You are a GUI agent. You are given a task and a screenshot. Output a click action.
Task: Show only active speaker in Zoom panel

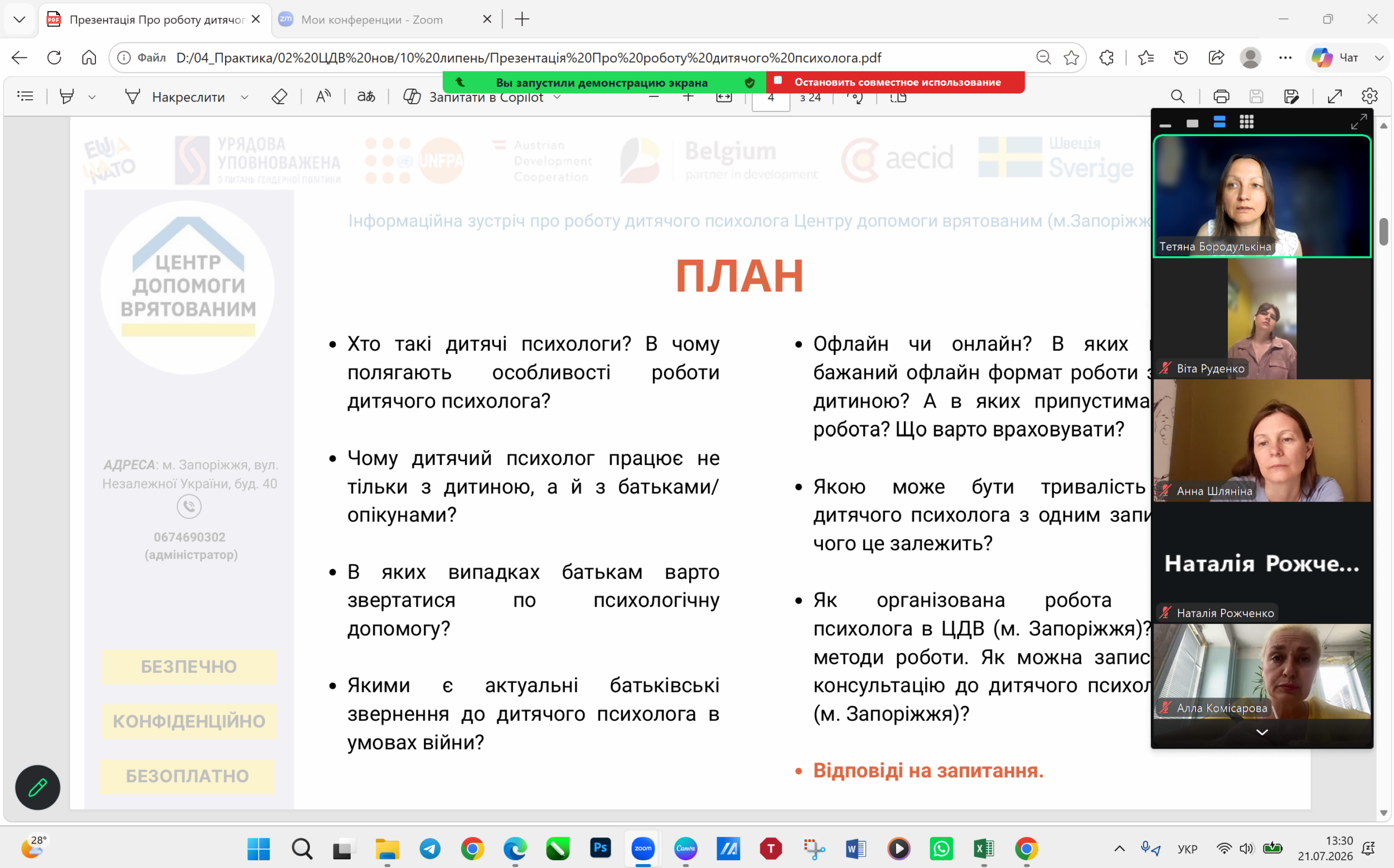[1193, 123]
